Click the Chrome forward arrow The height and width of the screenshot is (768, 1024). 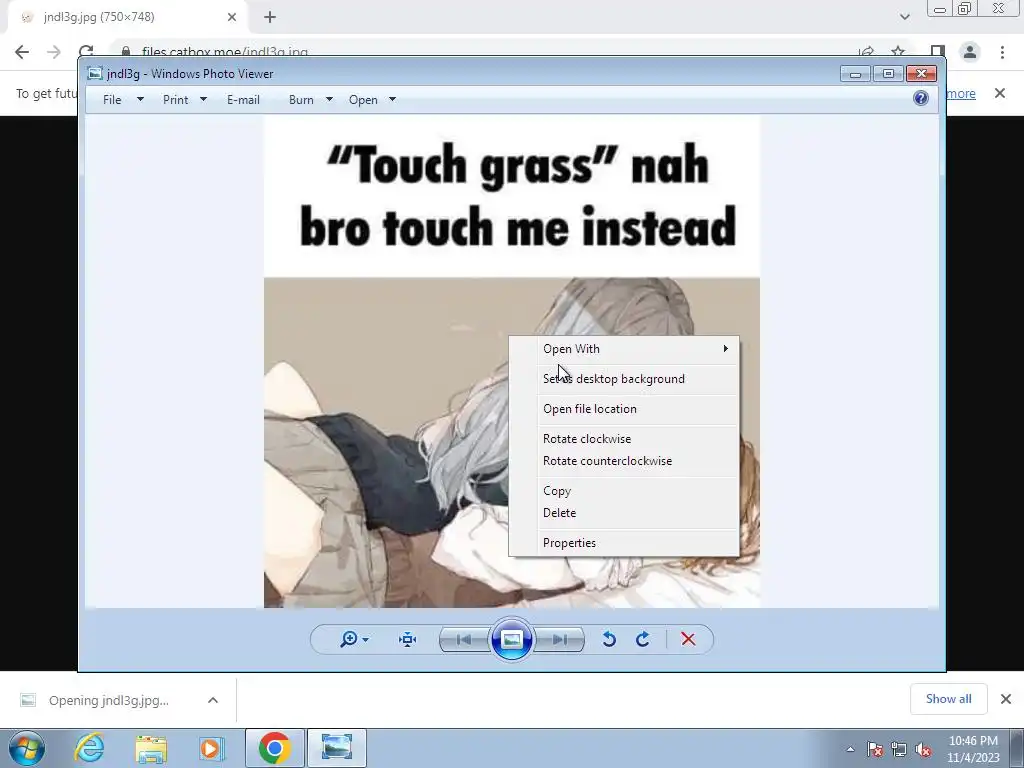54,52
